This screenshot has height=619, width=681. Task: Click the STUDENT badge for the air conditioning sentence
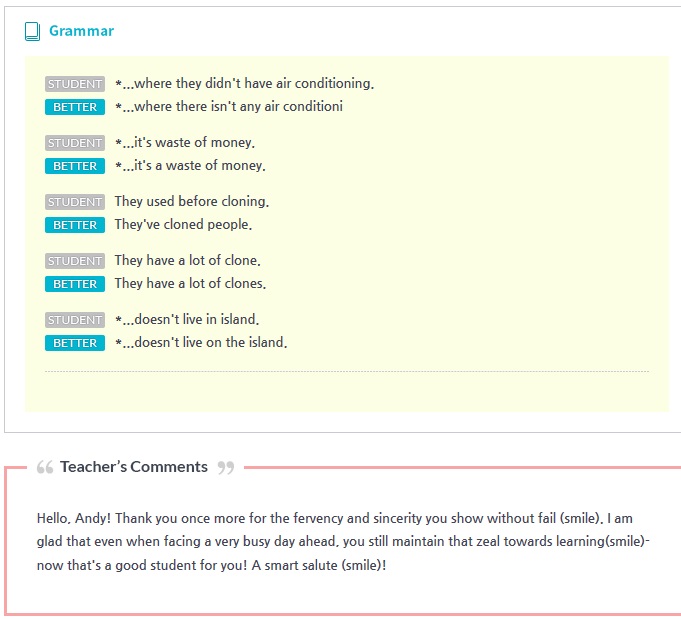(75, 84)
